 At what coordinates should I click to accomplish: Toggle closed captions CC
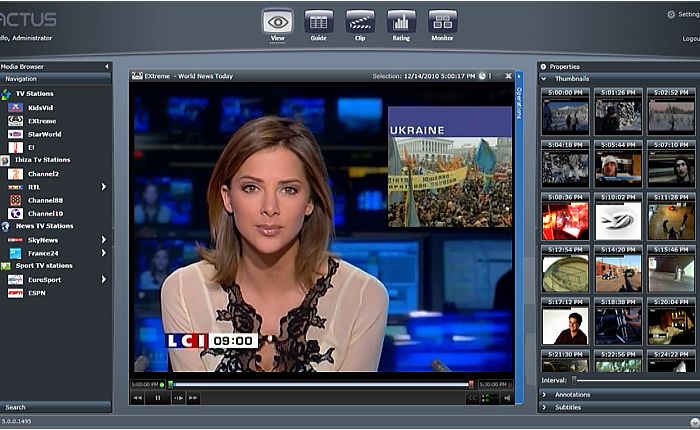click(x=472, y=398)
